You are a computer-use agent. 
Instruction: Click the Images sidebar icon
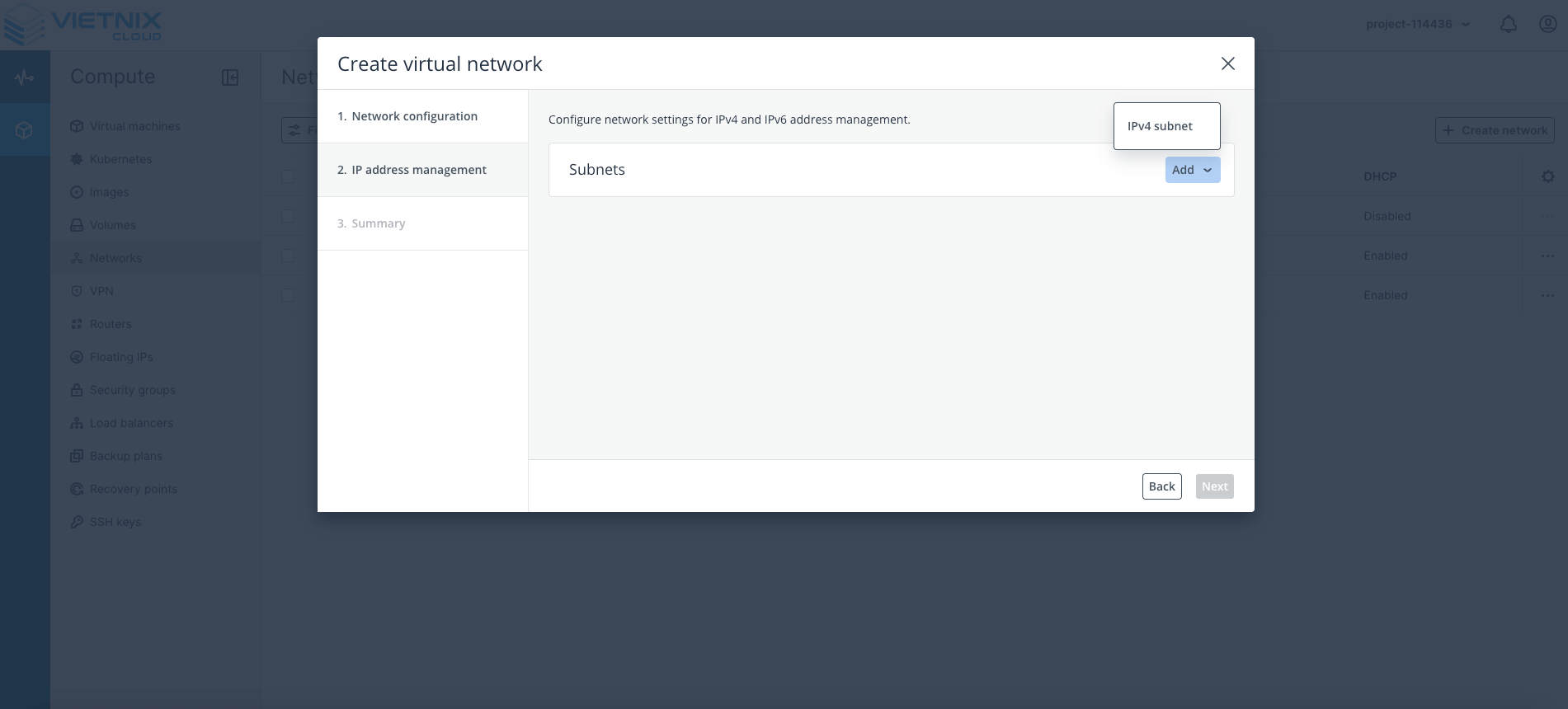tap(77, 192)
